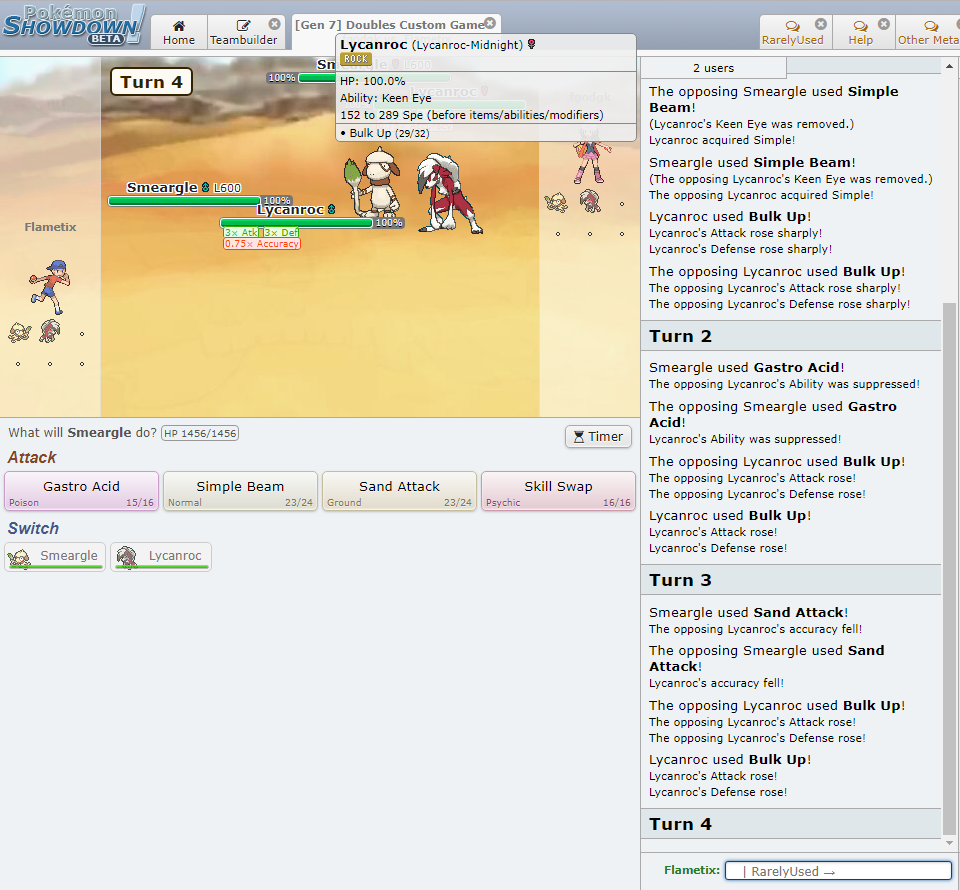Click 'The opposing Lycanroc's Attack rose sharply!' line
The height and width of the screenshot is (890, 960).
click(774, 288)
